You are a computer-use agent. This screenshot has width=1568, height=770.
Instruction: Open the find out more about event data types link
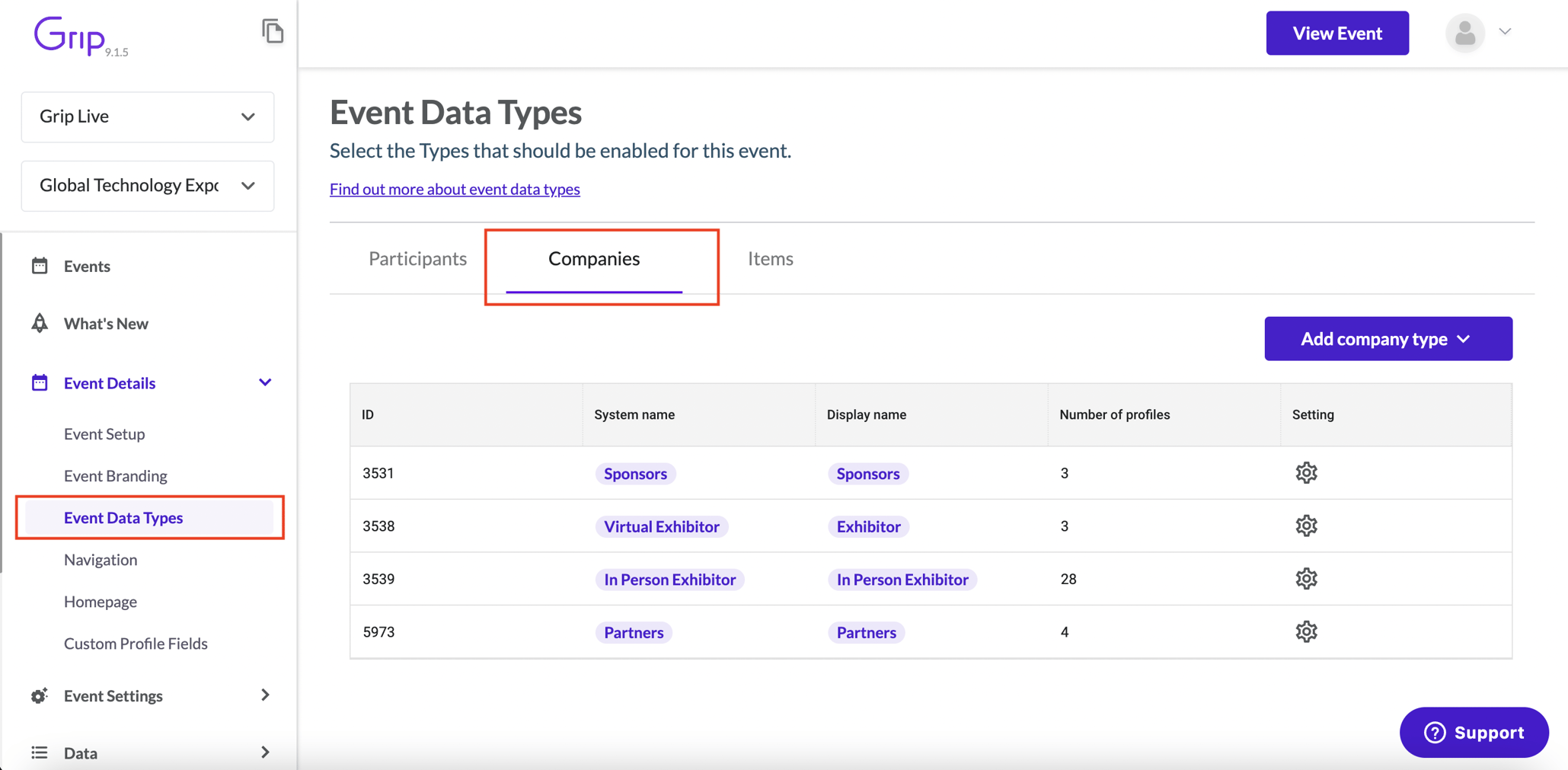coord(454,189)
